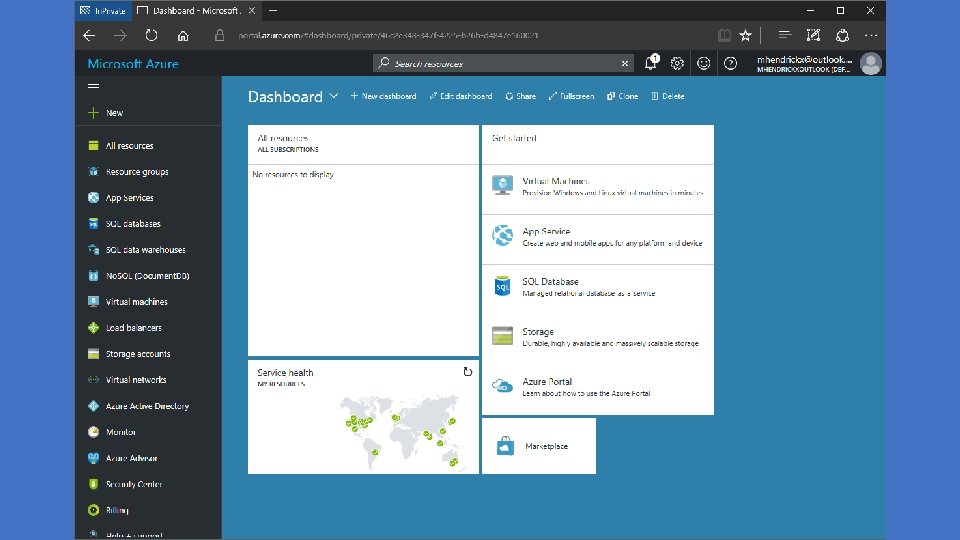Image resolution: width=960 pixels, height=540 pixels.
Task: Click the All resources tile header
Action: click(x=363, y=144)
